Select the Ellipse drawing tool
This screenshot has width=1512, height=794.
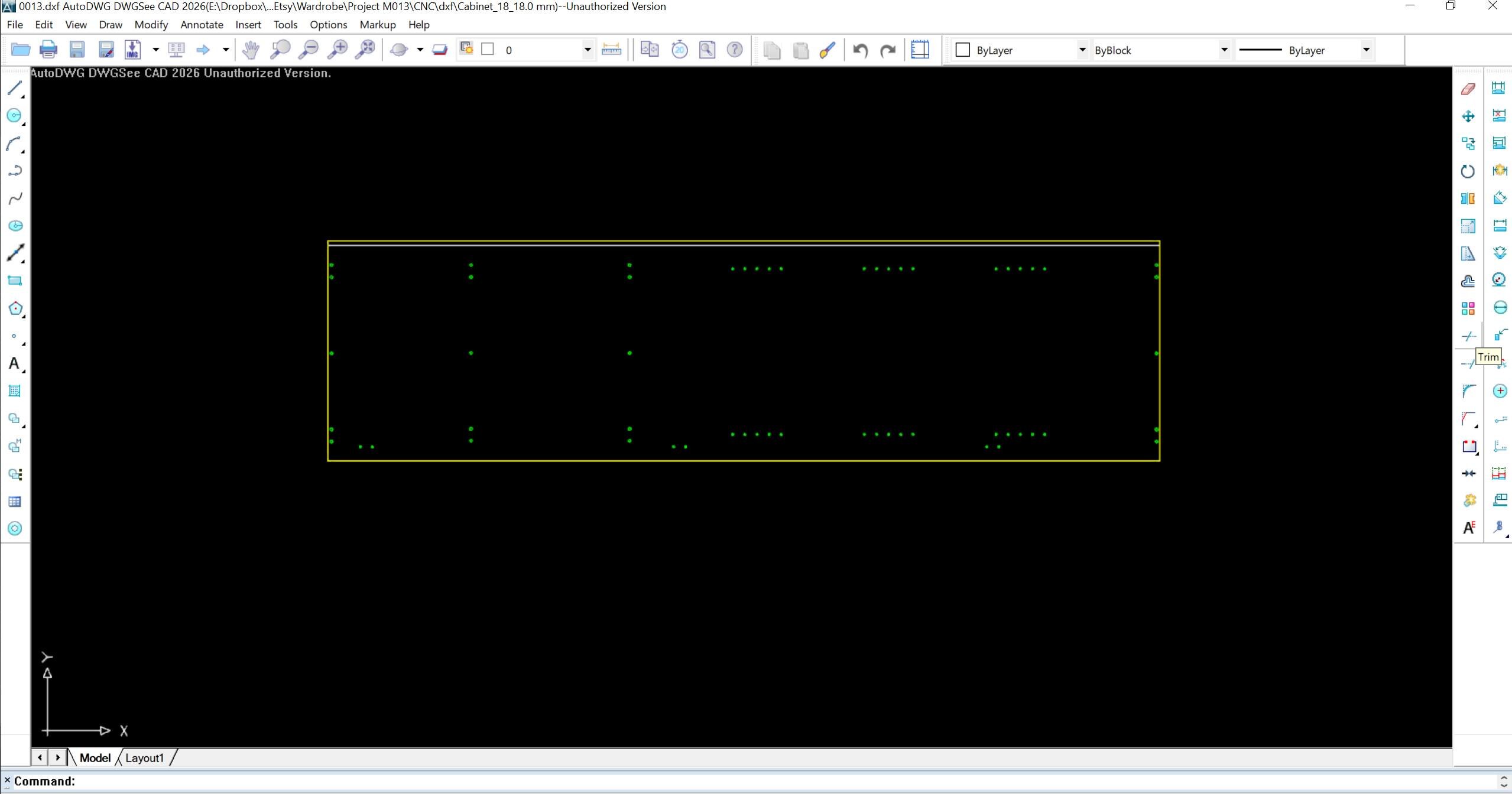tap(15, 226)
